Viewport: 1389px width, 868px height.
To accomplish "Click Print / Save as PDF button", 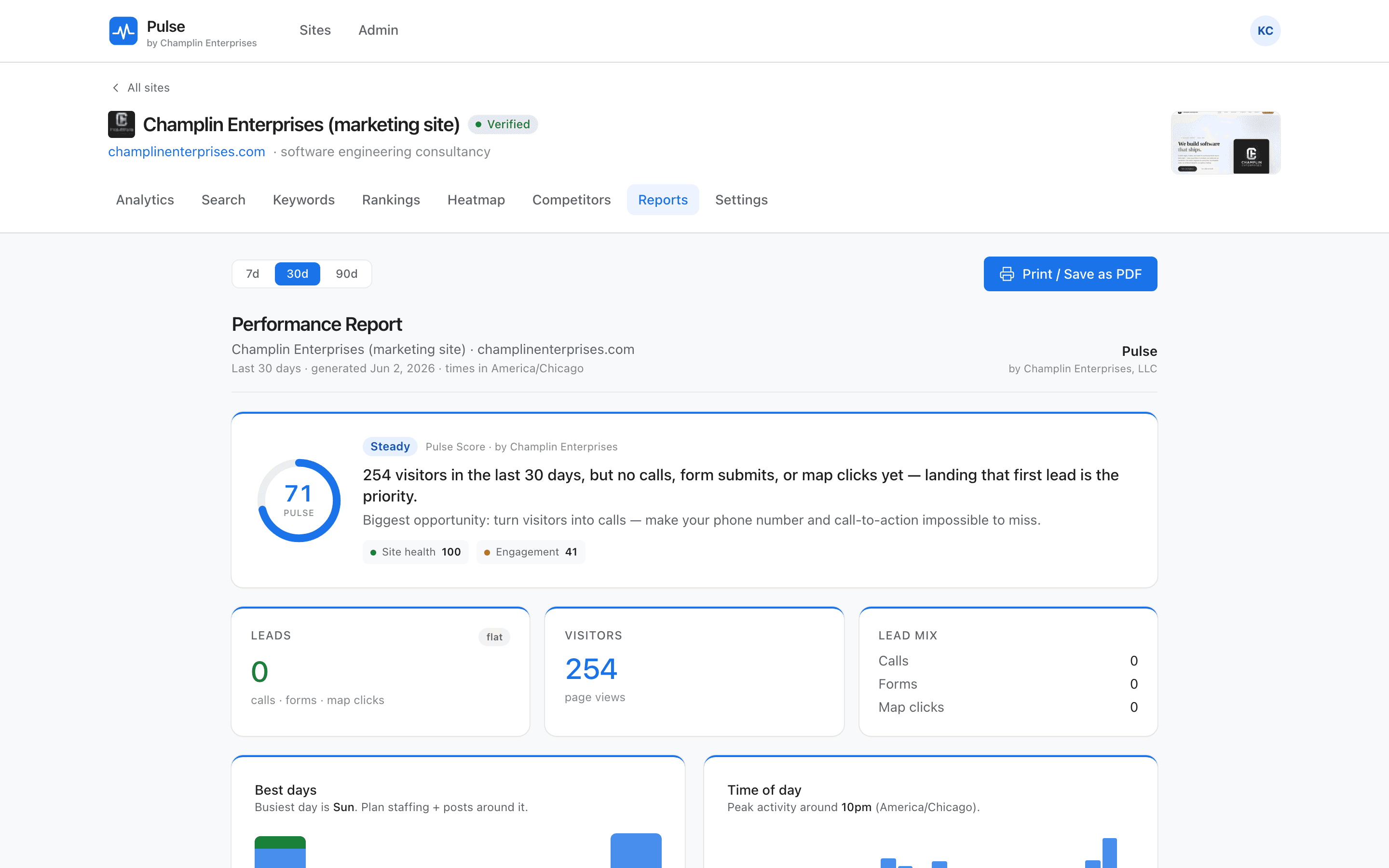I will 1071,274.
